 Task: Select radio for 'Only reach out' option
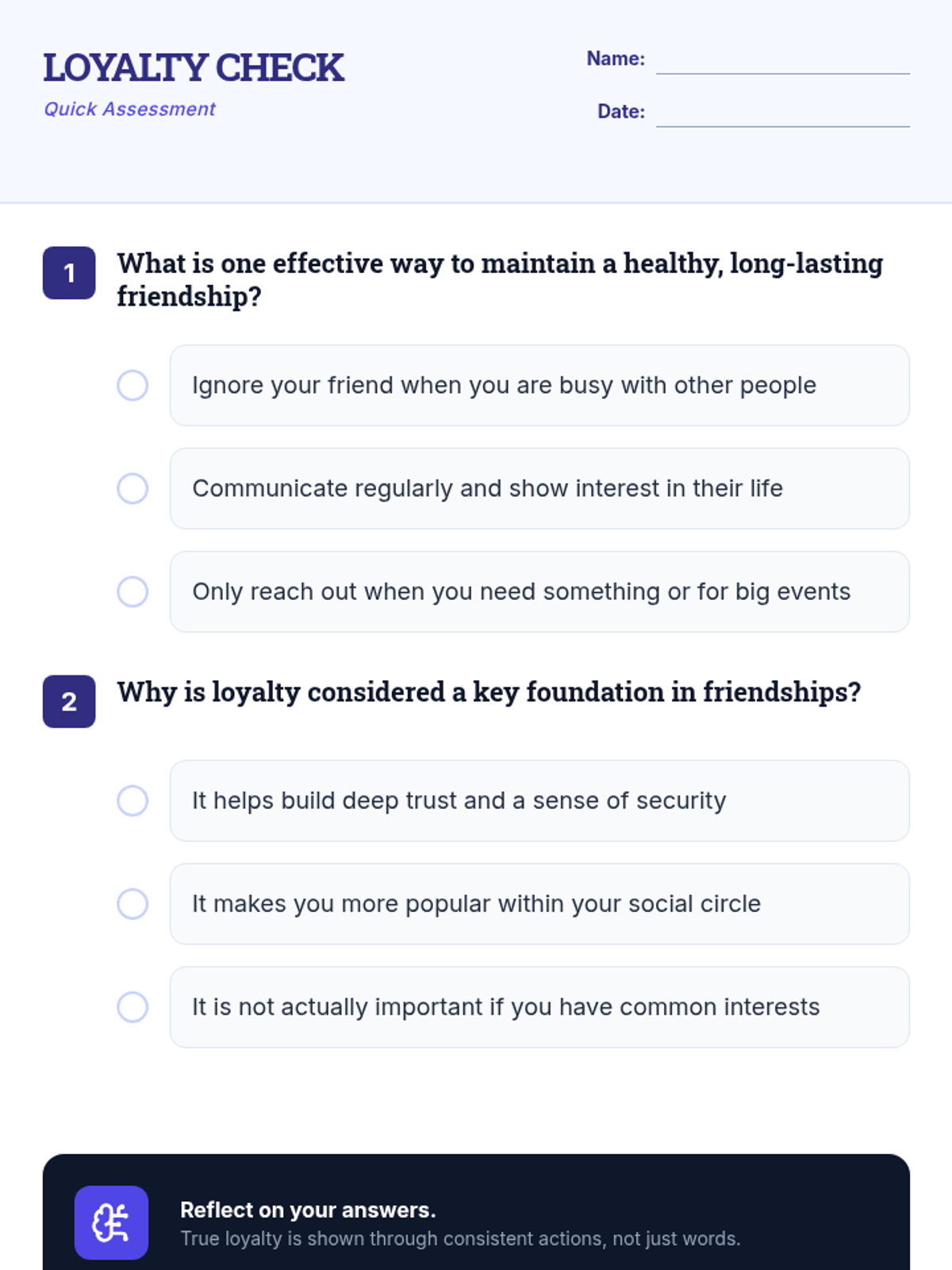[x=132, y=592]
